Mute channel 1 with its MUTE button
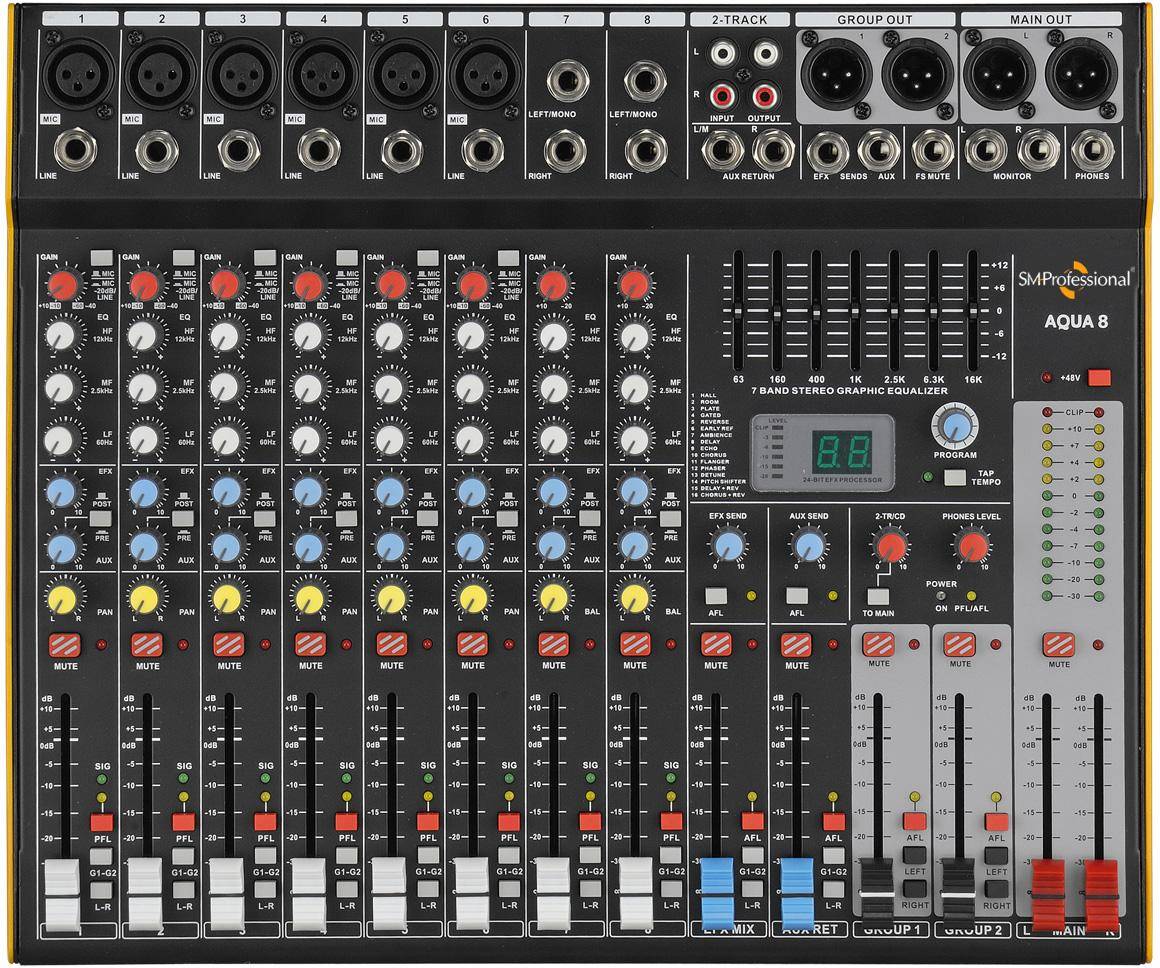The image size is (1160, 968). tap(62, 645)
